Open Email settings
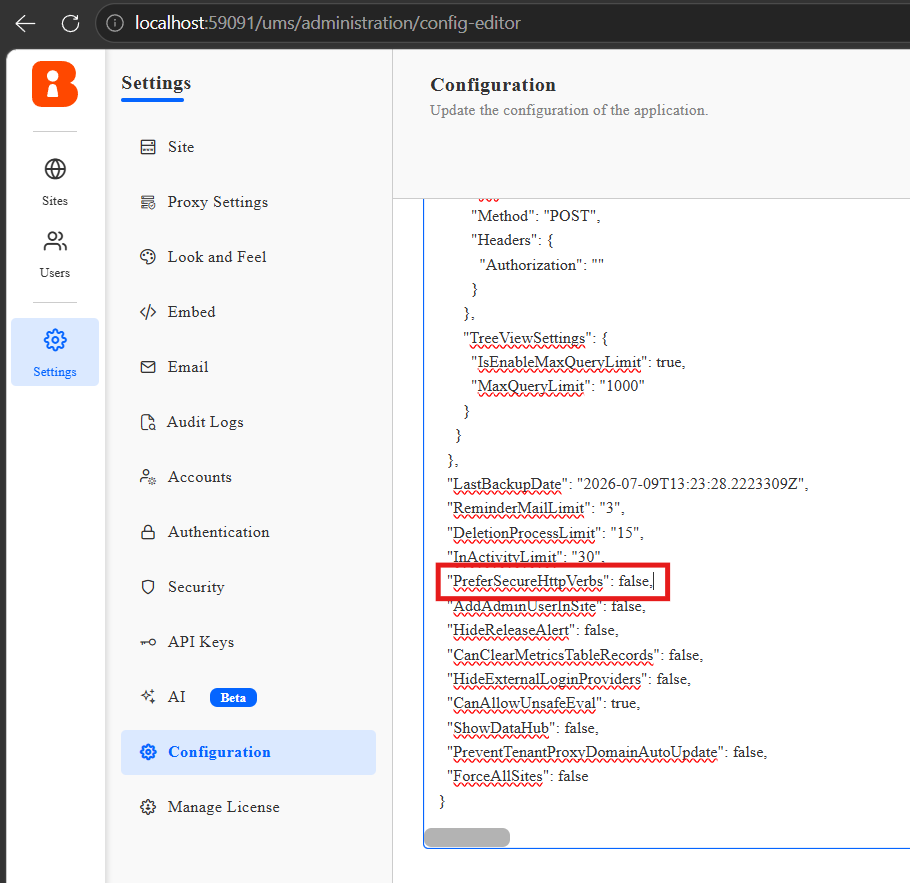Screen dimensions: 910x883 click(188, 367)
